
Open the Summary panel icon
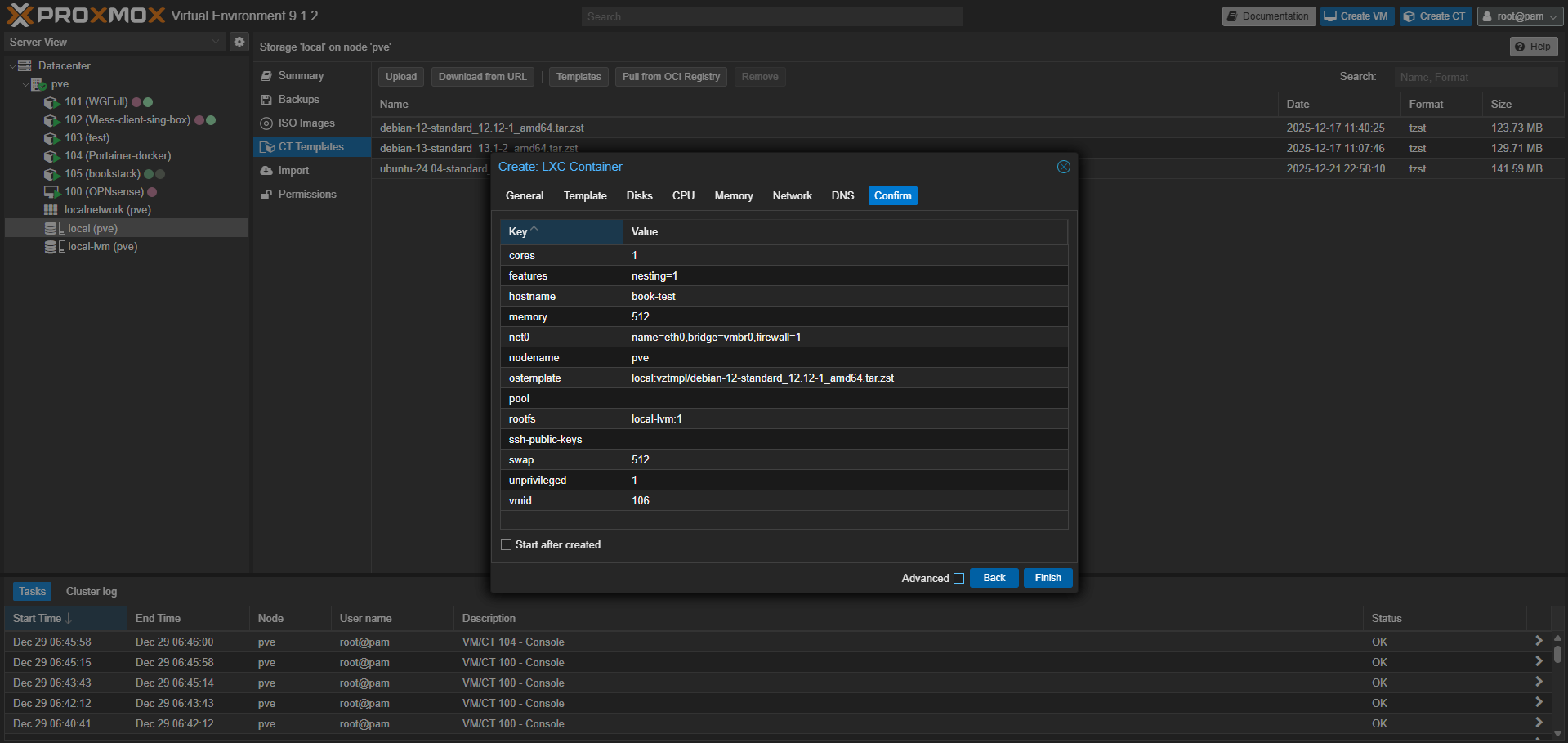(x=266, y=76)
